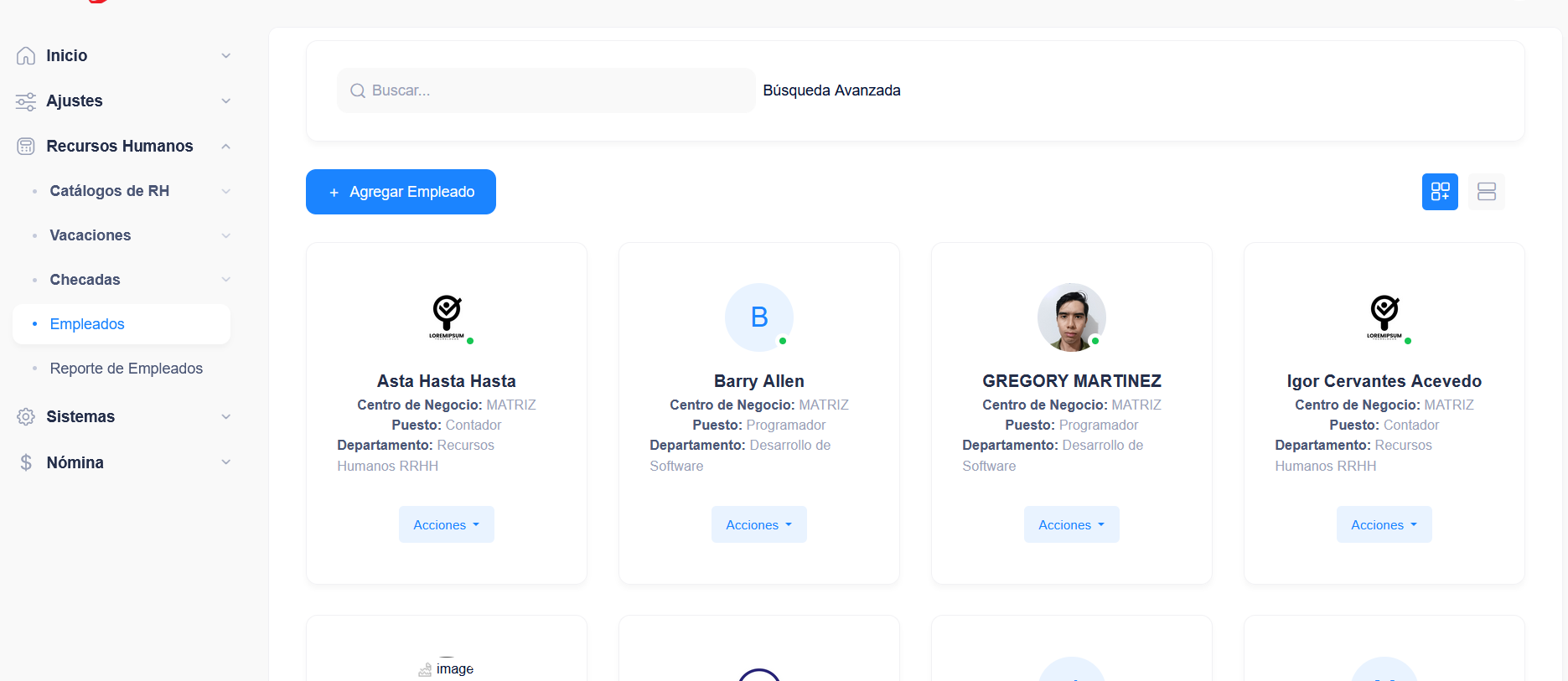Viewport: 1568px width, 681px height.
Task: Expand the Checadas submenu chevron
Action: pos(225,279)
